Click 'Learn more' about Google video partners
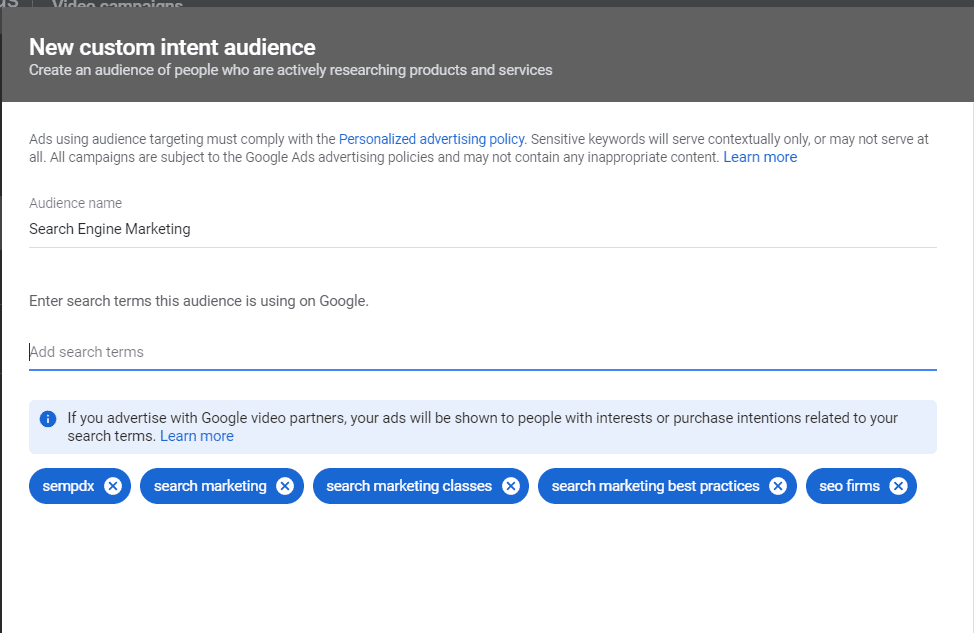This screenshot has height=633, width=974. click(x=197, y=435)
